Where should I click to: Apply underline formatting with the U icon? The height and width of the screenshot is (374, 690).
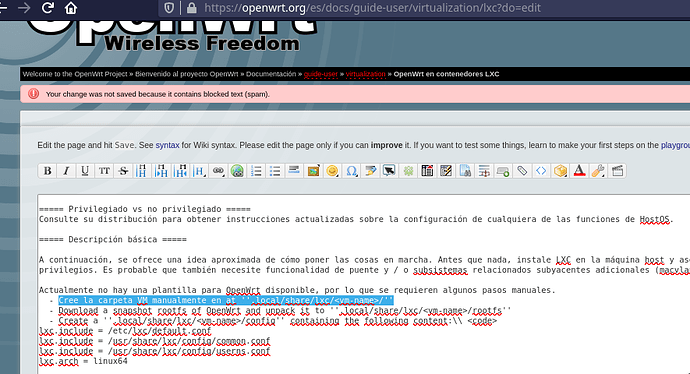tap(85, 171)
